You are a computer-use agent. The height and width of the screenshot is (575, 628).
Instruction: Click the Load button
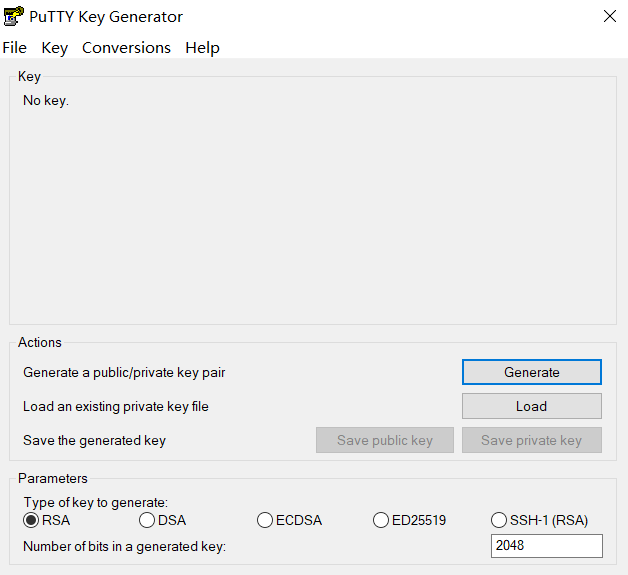click(531, 406)
